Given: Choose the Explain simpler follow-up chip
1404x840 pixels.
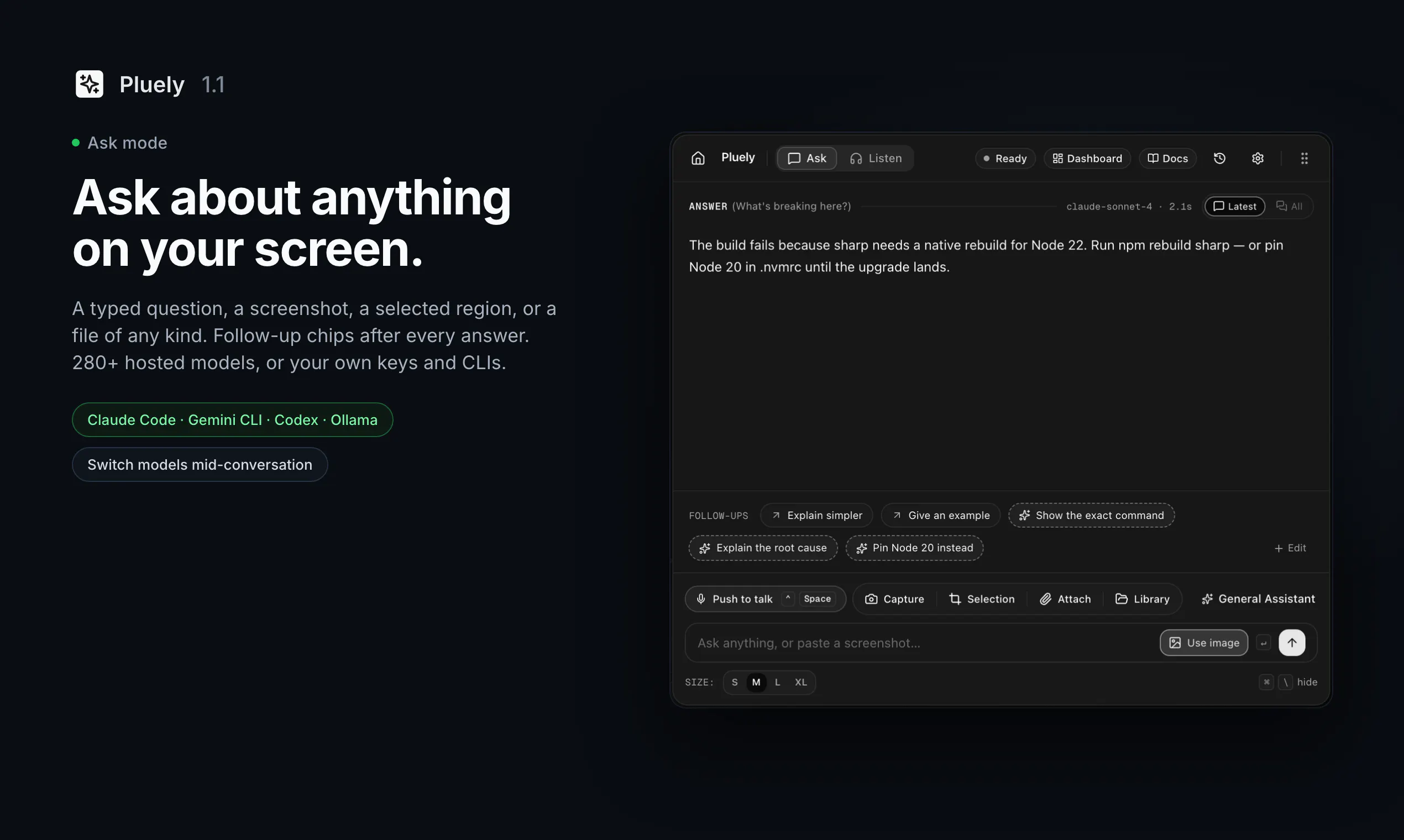Looking at the screenshot, I should 816,516.
